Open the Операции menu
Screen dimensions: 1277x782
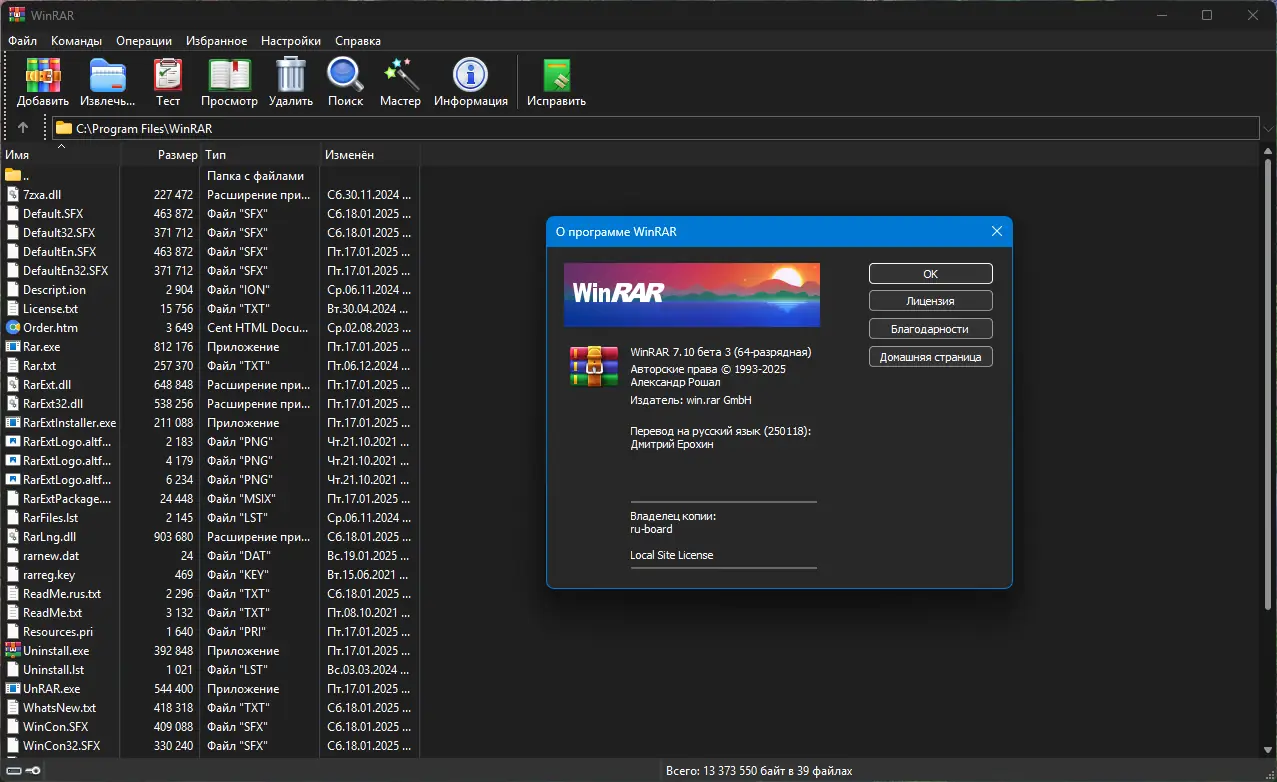pyautogui.click(x=144, y=41)
